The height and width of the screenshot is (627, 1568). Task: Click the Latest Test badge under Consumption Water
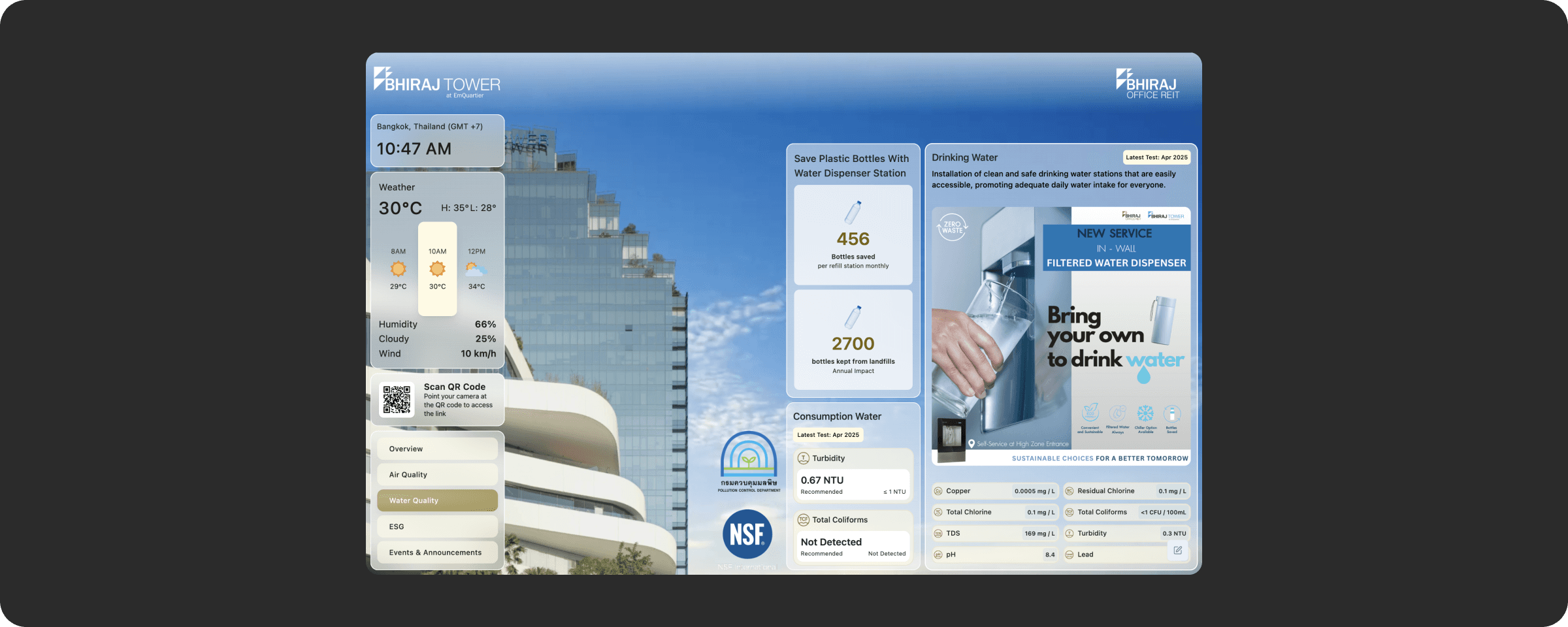click(x=828, y=435)
